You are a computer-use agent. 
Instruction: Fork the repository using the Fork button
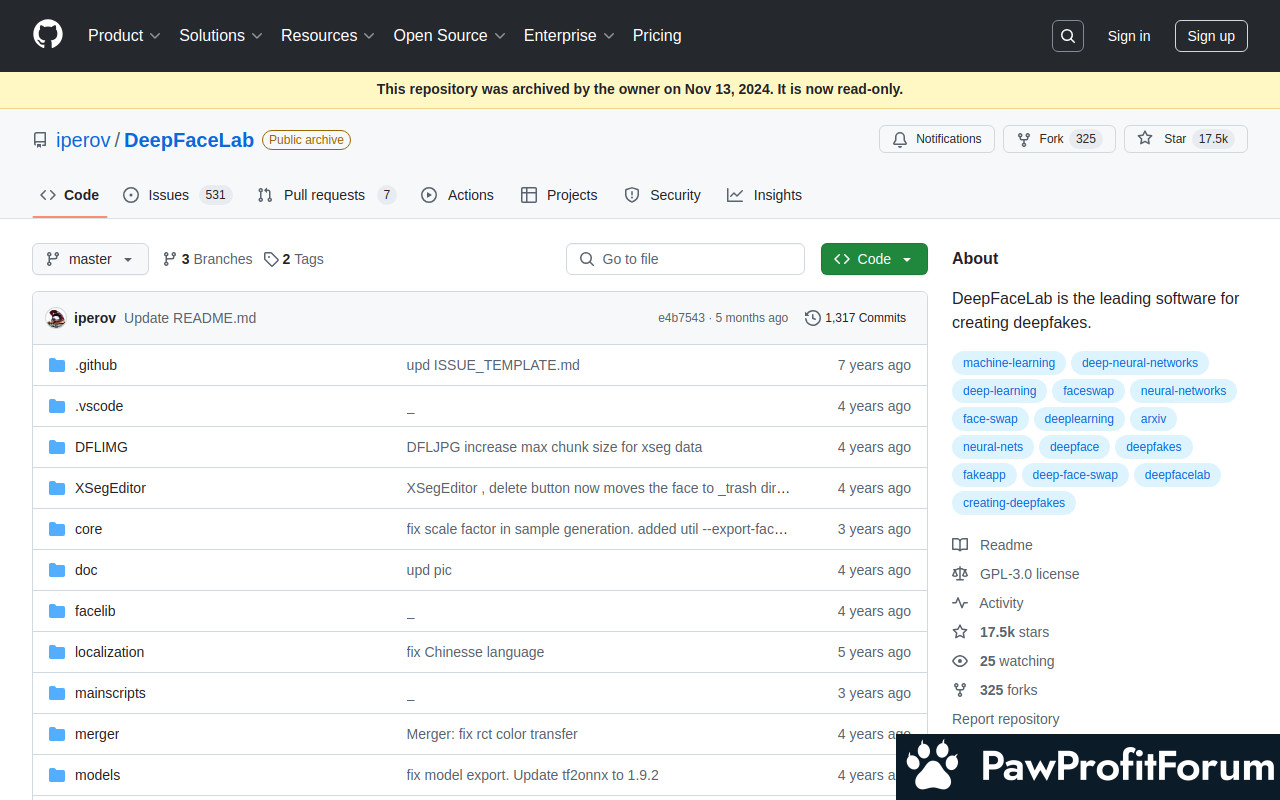pos(1059,139)
